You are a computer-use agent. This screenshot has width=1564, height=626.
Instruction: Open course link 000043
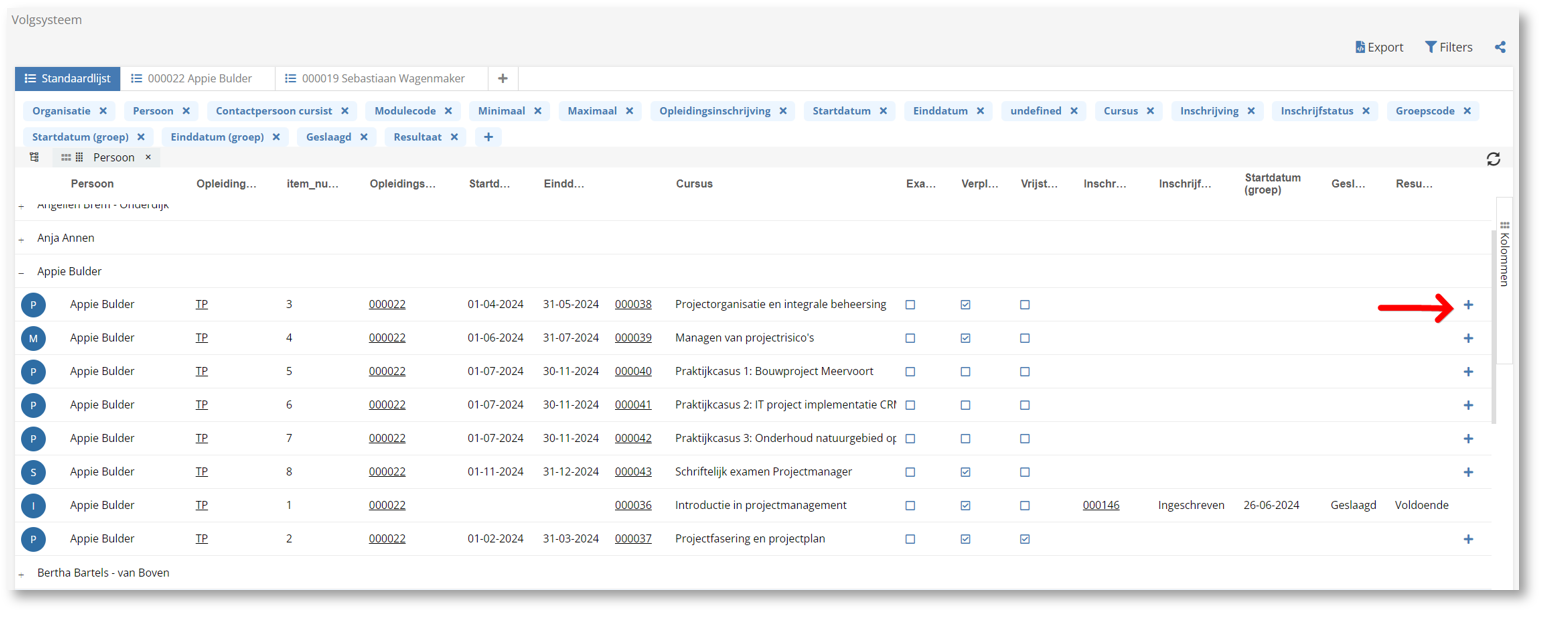pos(633,471)
